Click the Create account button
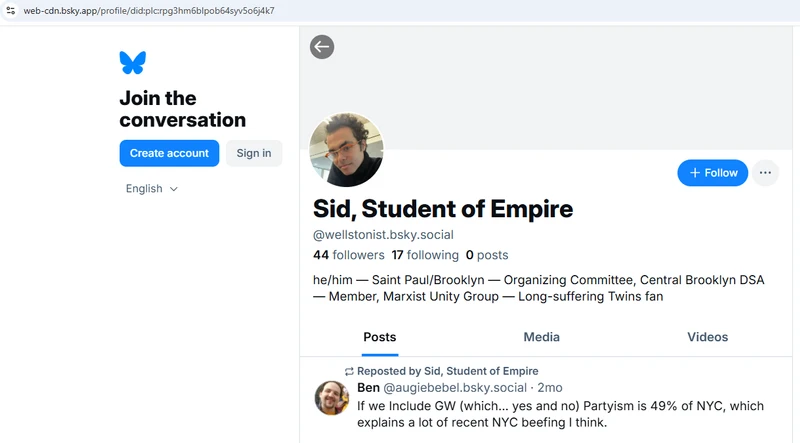 (169, 153)
